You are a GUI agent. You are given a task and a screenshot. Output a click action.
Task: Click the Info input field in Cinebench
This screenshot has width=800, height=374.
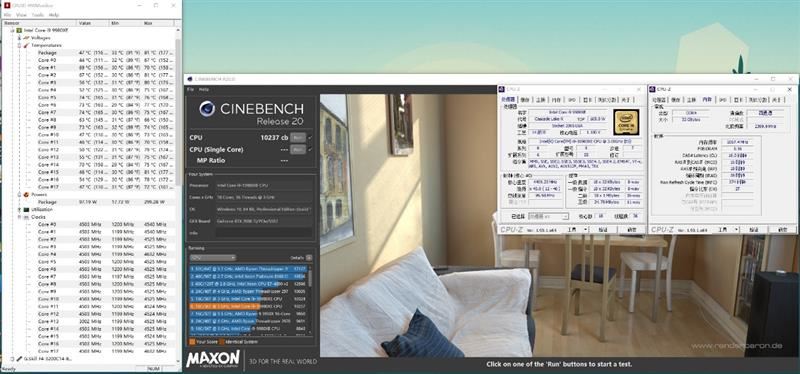point(264,233)
